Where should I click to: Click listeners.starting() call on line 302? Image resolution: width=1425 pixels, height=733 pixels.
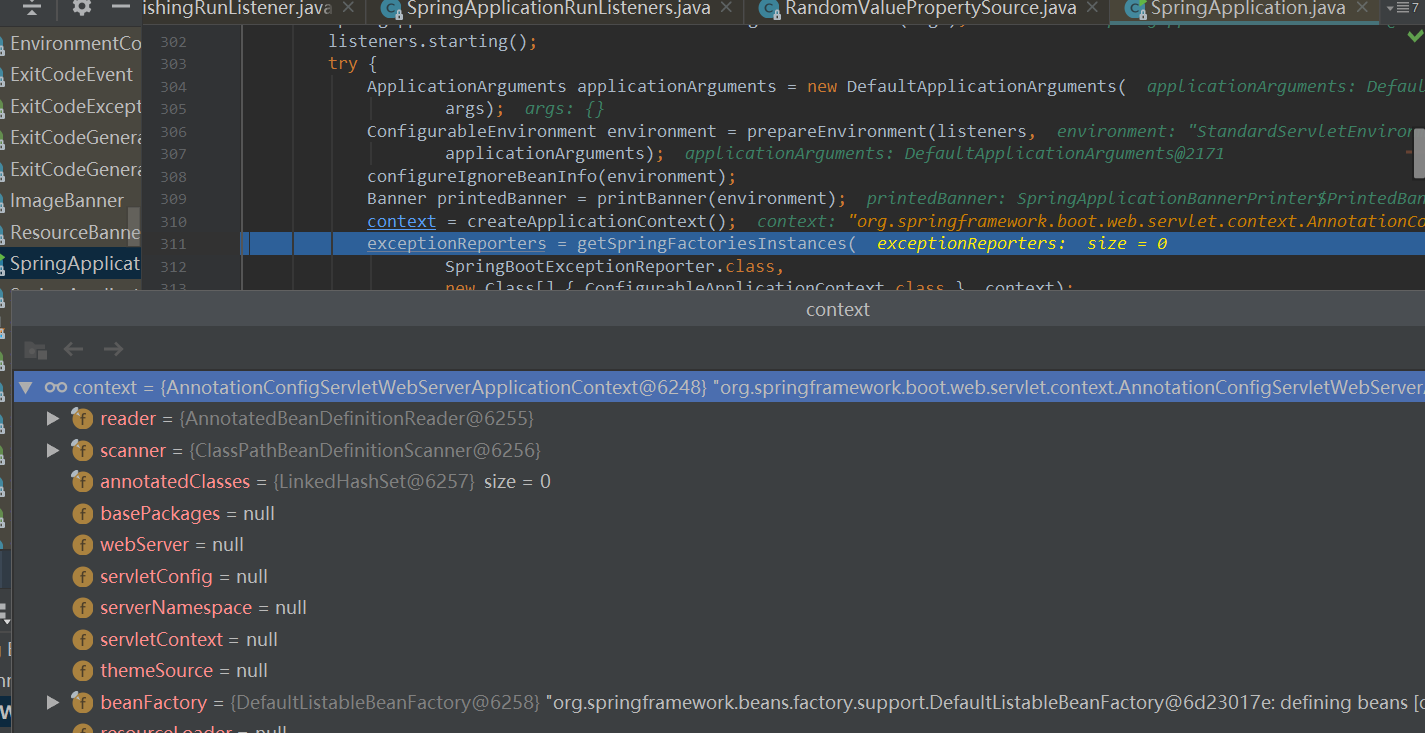[433, 42]
